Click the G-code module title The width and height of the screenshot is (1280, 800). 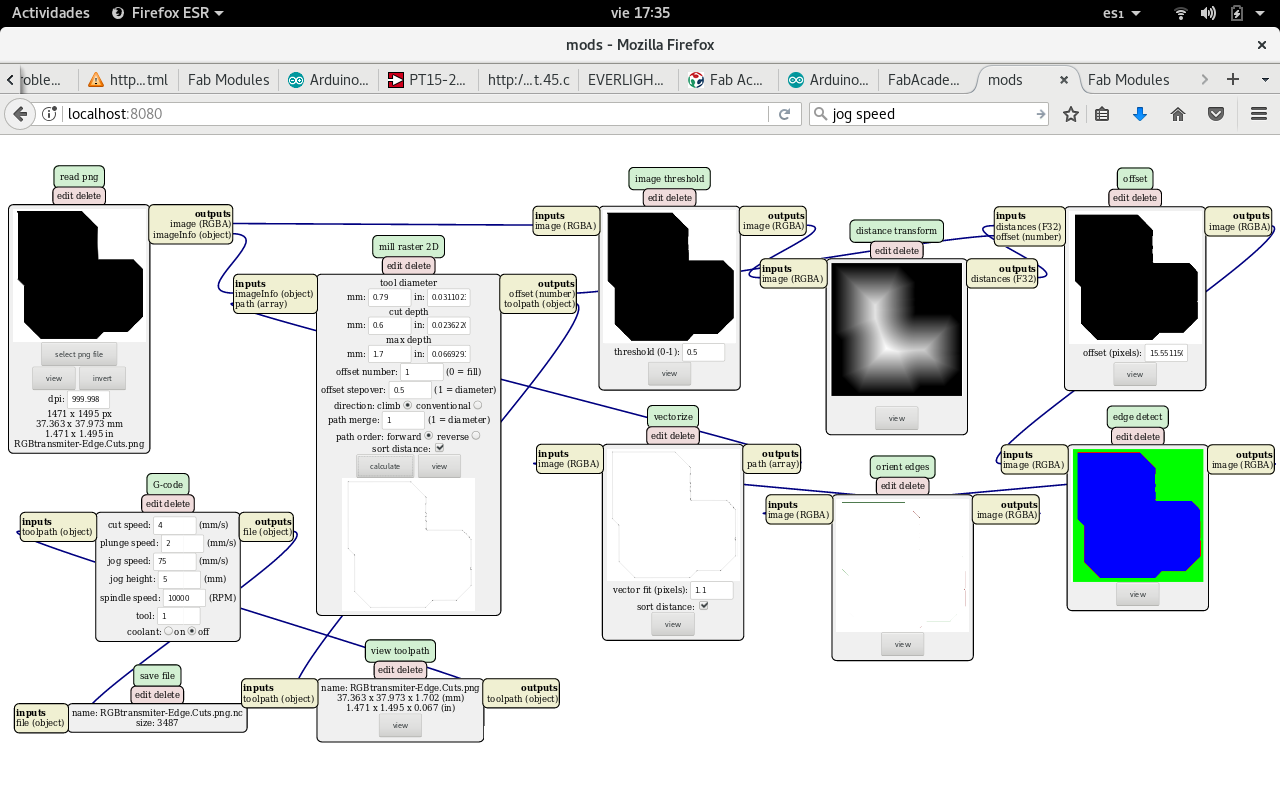coord(168,484)
